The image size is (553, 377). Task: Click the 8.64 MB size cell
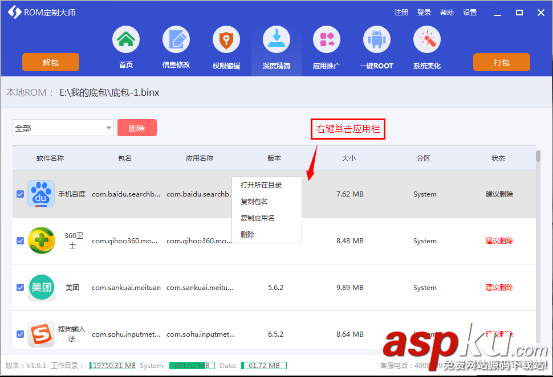(x=350, y=334)
